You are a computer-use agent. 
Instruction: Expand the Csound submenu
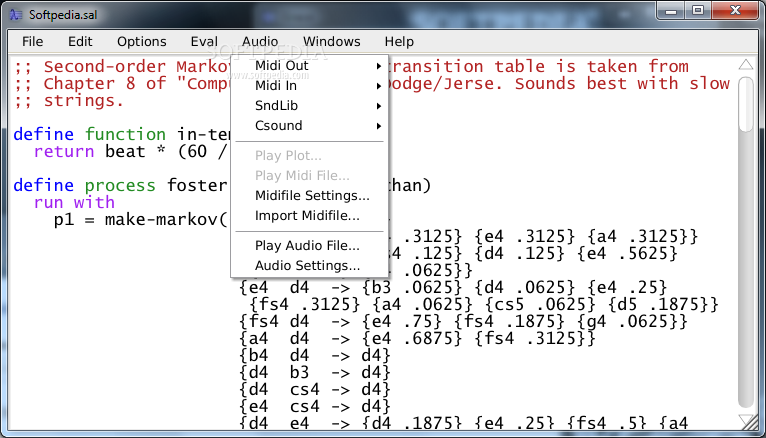coord(309,125)
